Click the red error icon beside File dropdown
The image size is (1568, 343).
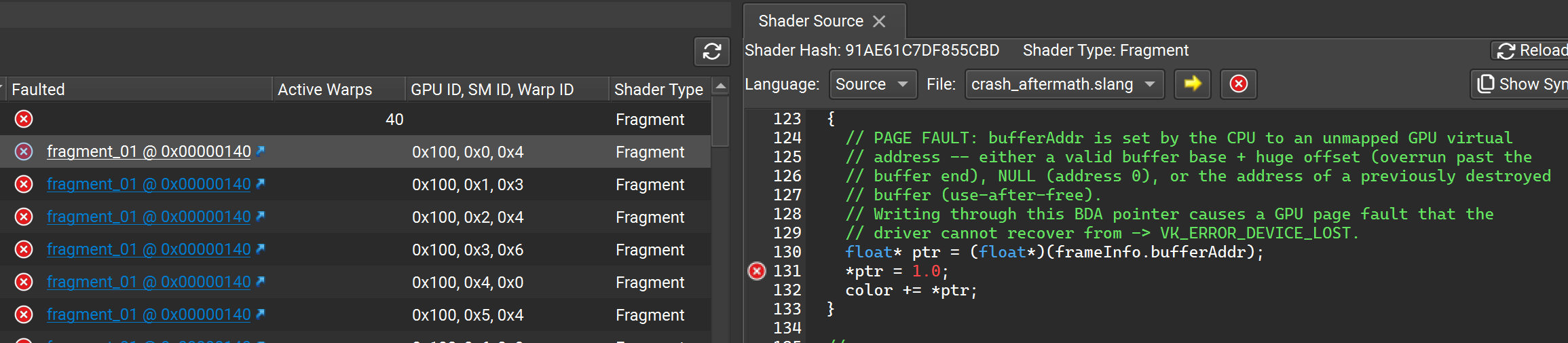(1238, 84)
